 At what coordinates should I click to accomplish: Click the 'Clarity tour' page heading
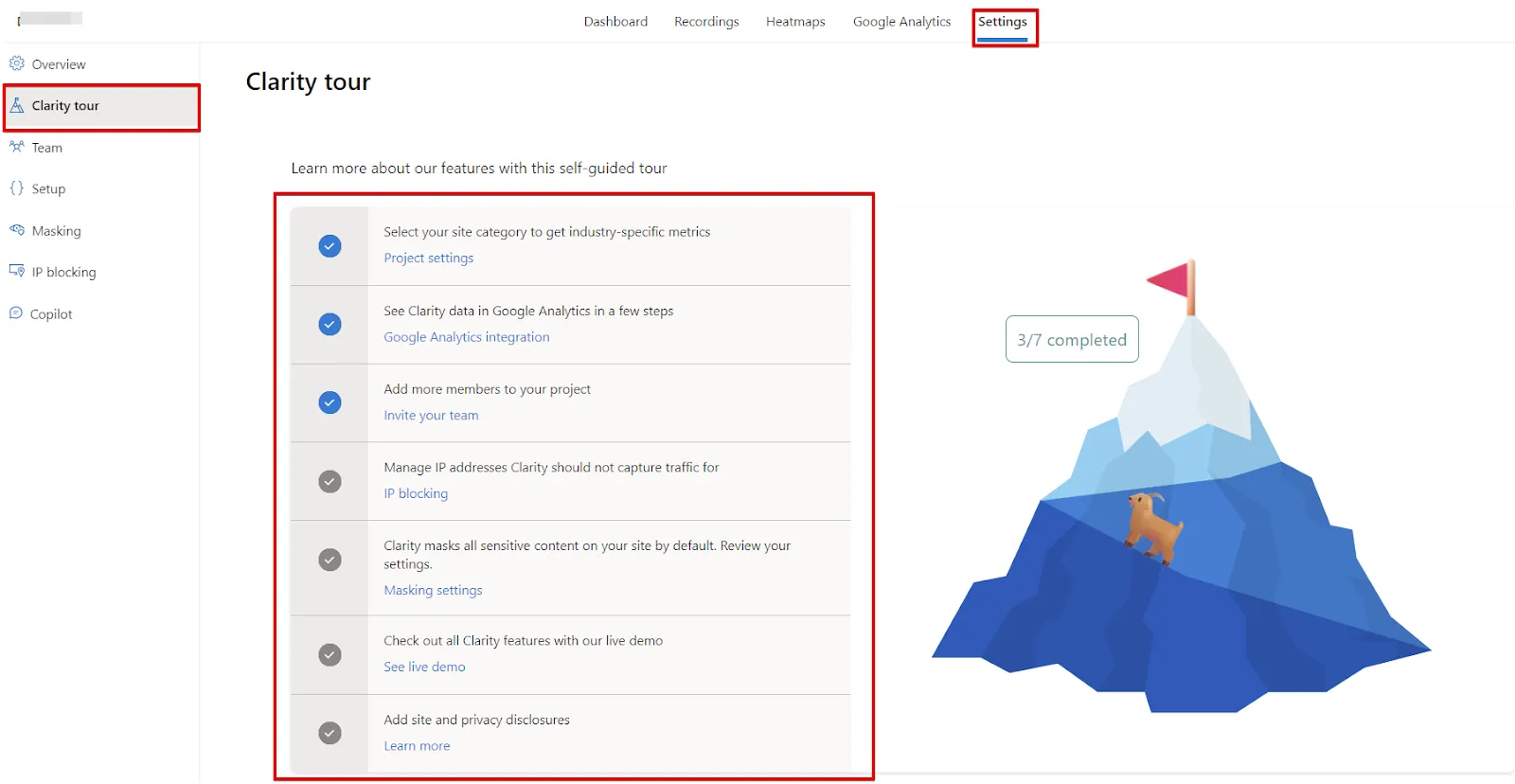pyautogui.click(x=308, y=82)
